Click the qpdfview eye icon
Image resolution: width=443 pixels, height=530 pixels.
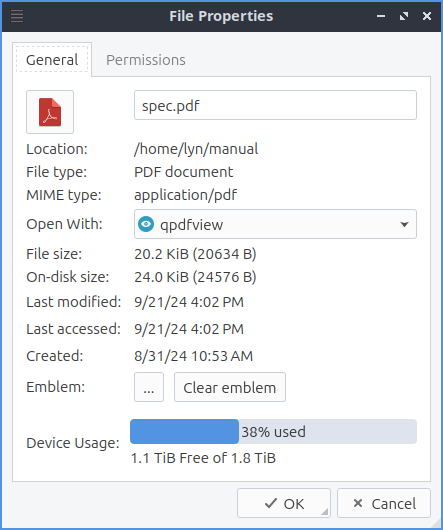[146, 224]
